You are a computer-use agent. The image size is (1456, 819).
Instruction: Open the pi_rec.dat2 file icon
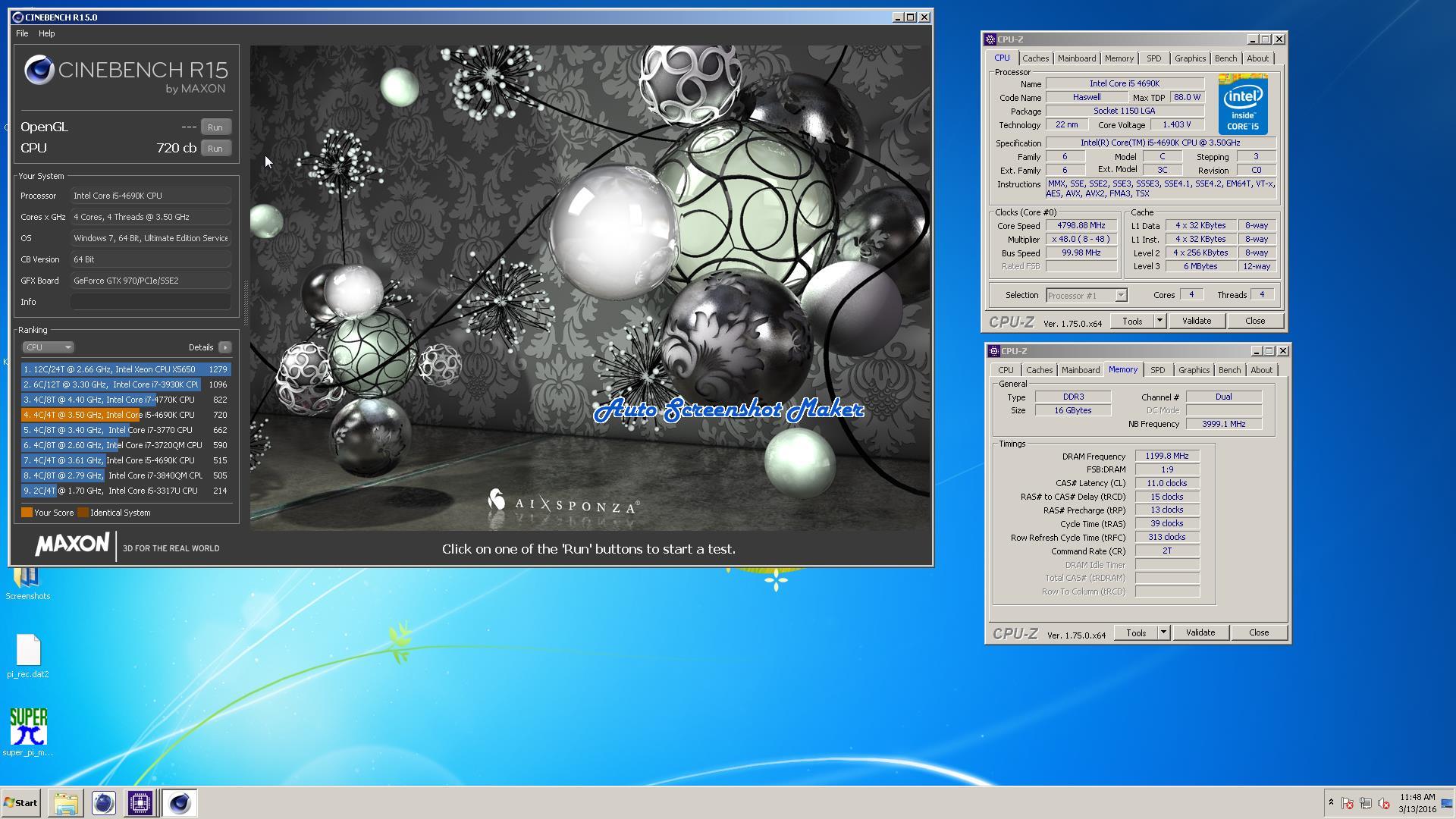[x=28, y=656]
